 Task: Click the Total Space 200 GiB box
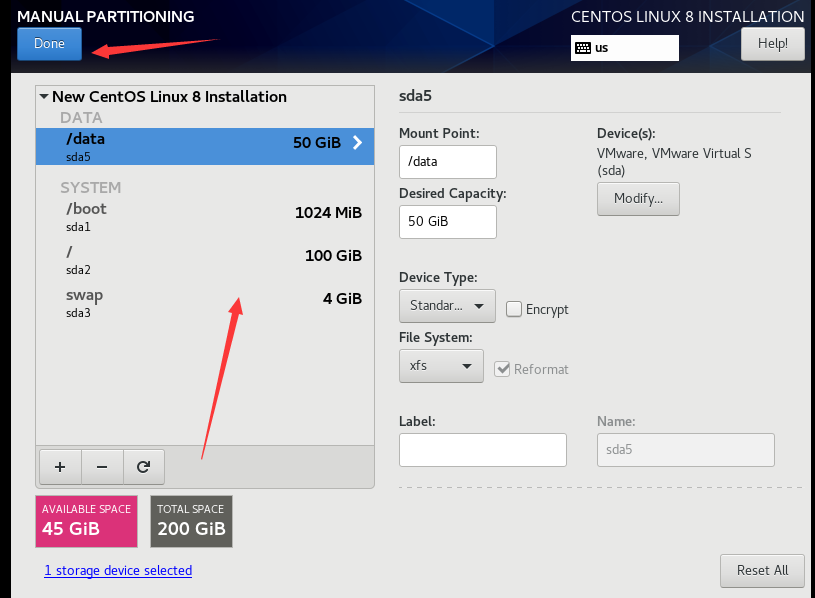coord(191,521)
